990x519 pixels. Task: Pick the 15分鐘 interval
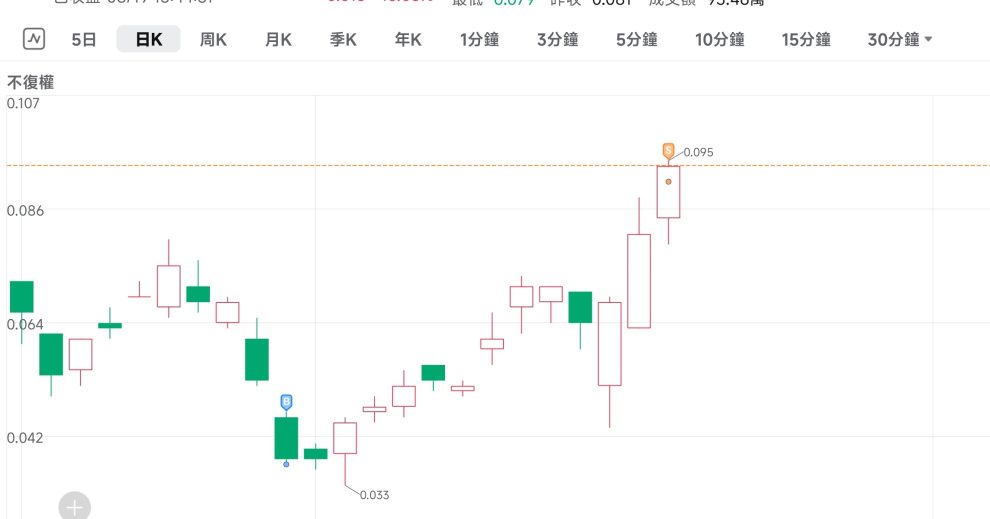tap(806, 40)
